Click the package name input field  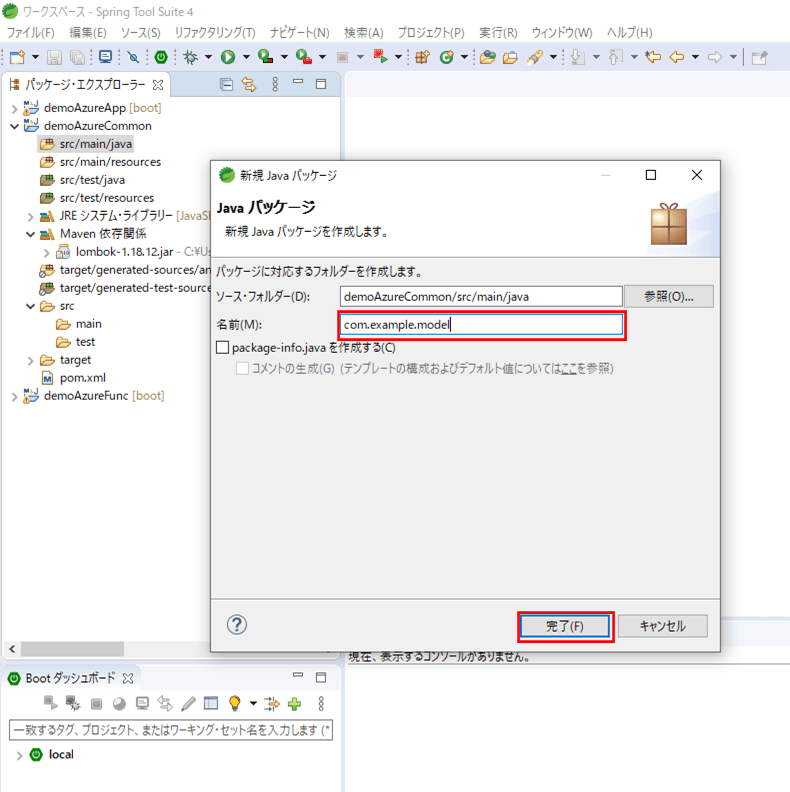481,324
